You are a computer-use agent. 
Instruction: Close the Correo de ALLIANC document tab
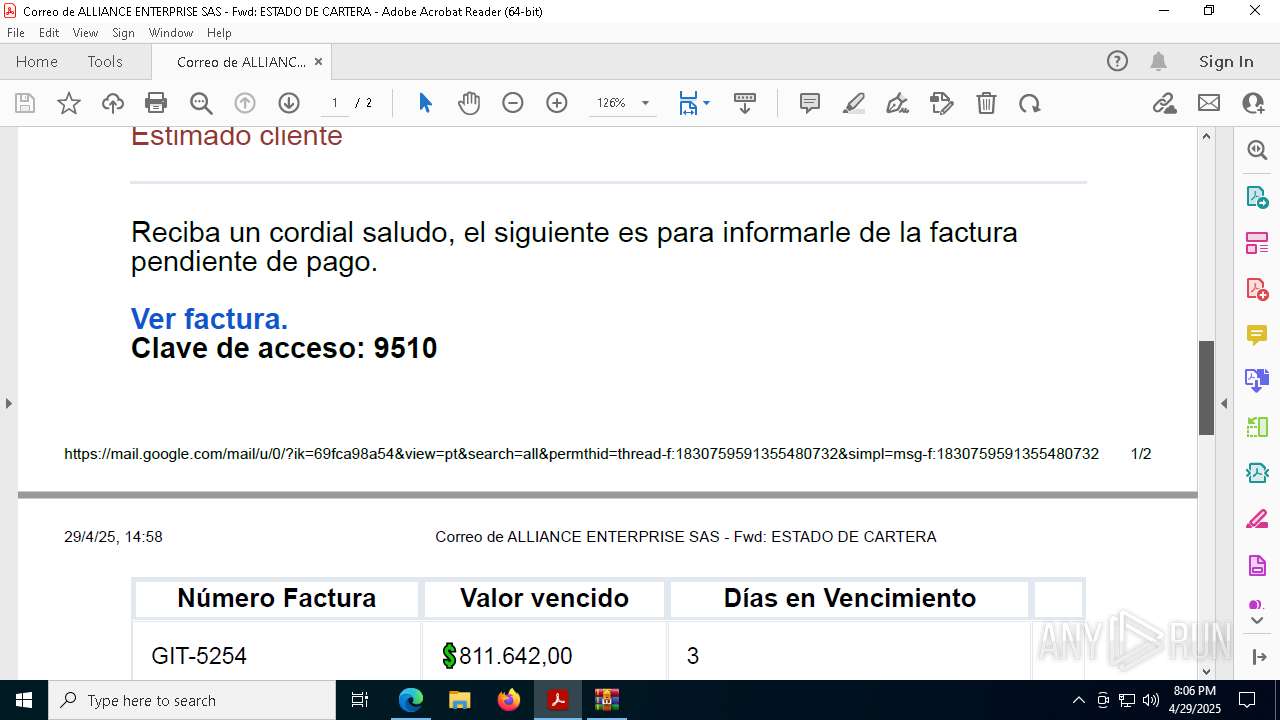[318, 62]
